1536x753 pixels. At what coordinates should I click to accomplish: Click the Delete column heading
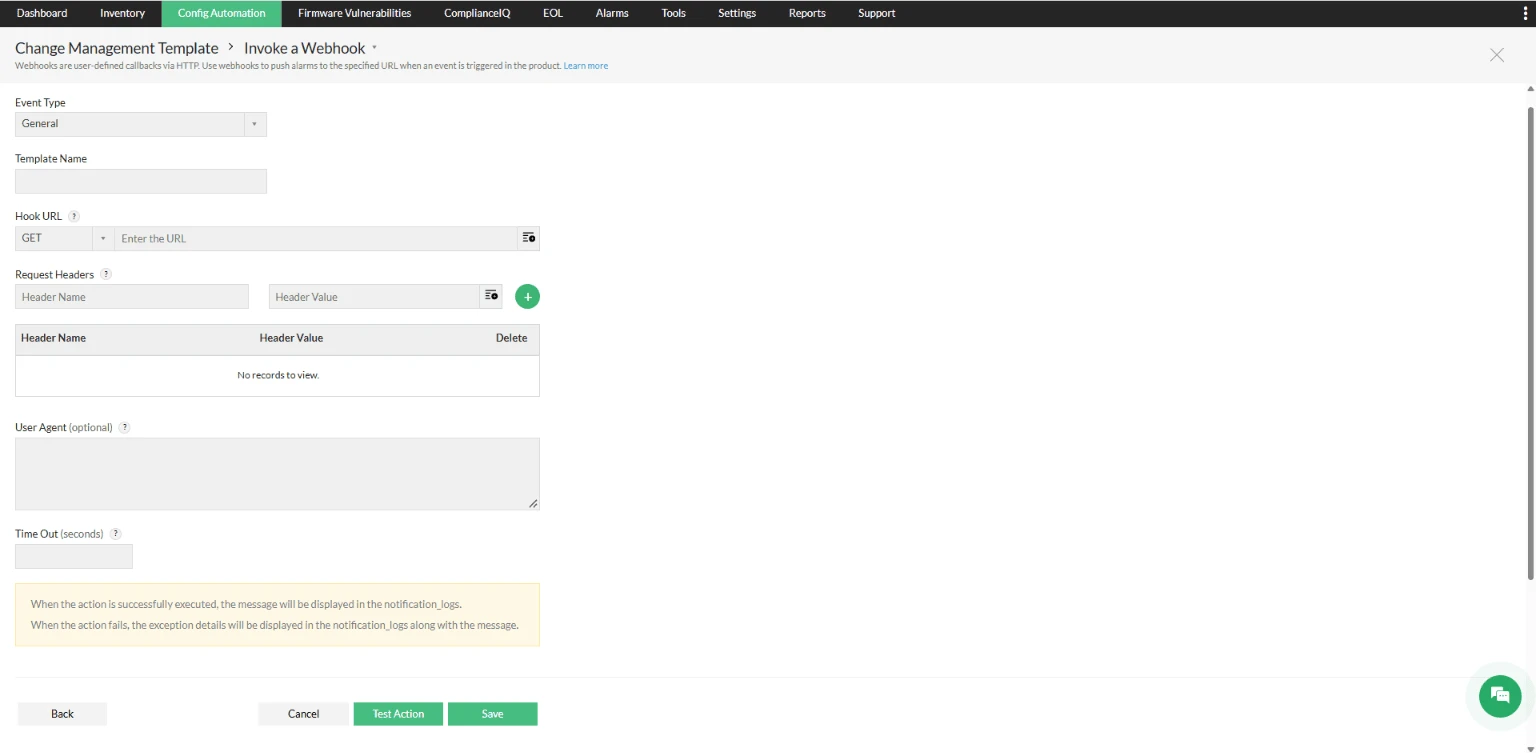[x=511, y=338]
